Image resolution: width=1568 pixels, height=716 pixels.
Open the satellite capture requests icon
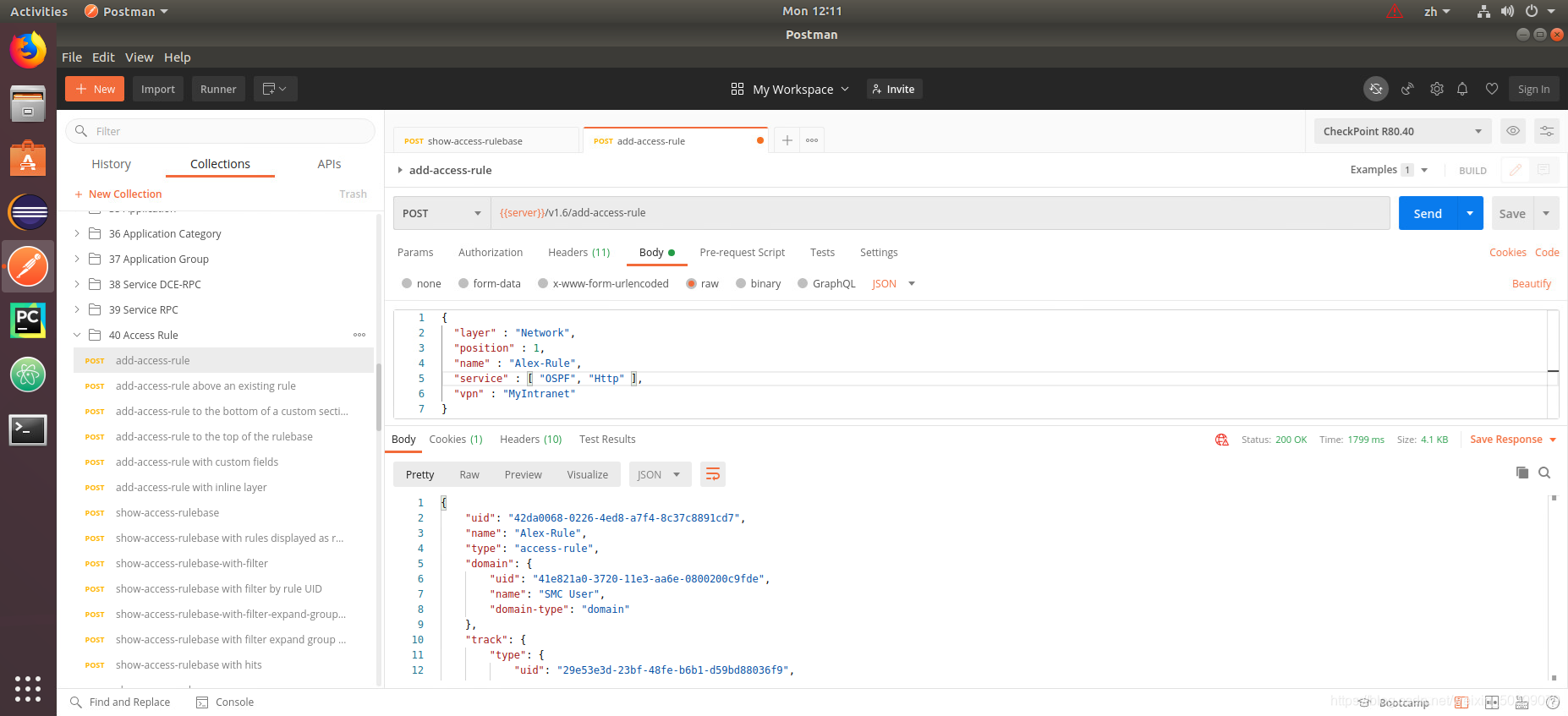pos(1407,89)
